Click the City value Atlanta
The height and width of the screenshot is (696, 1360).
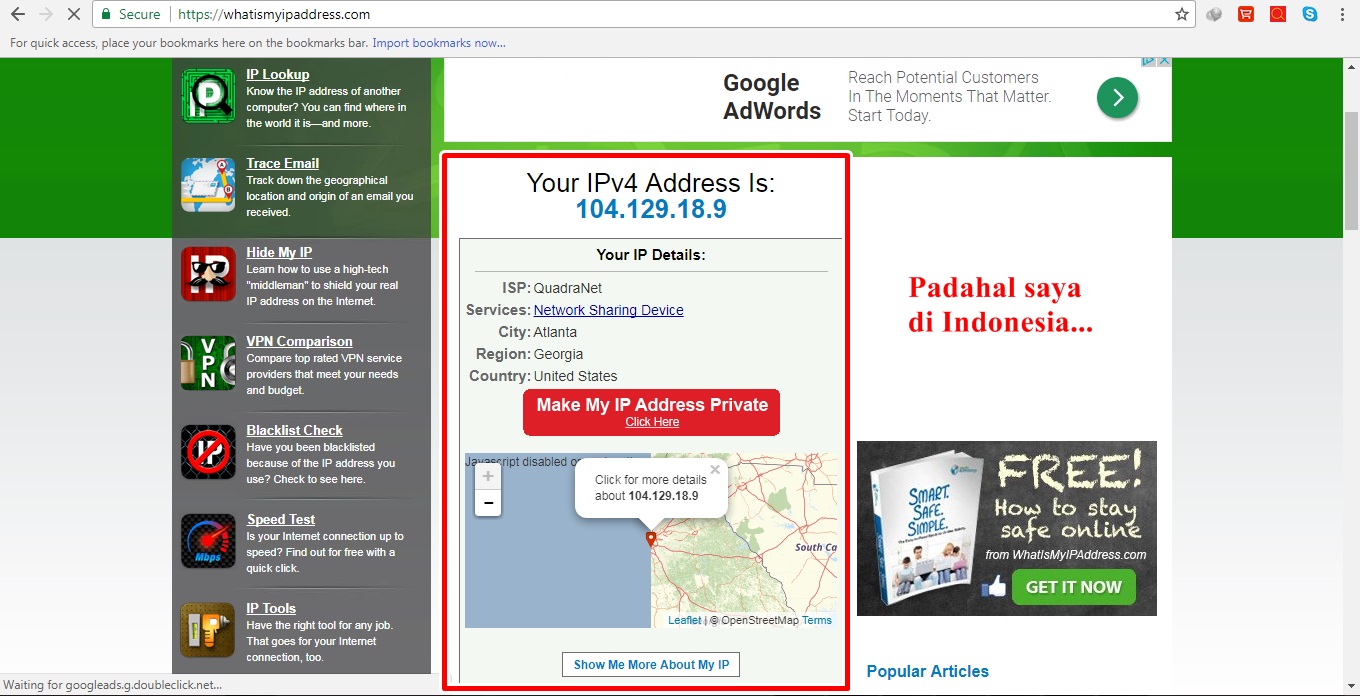555,332
